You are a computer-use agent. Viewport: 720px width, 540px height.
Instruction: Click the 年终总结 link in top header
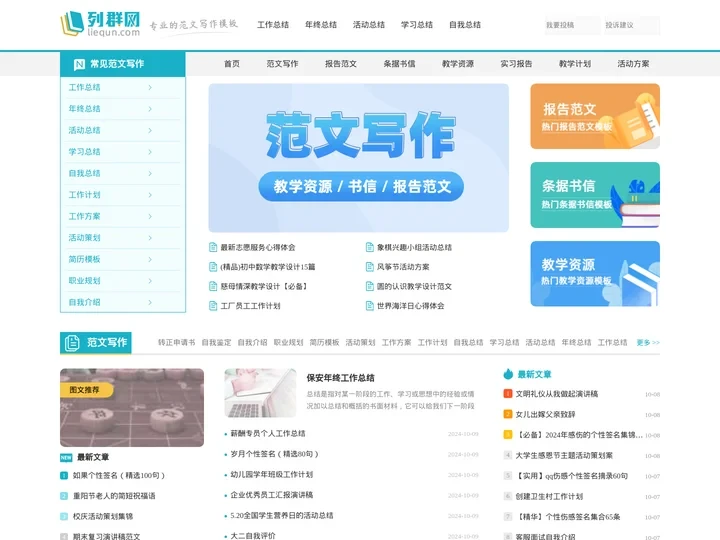[x=321, y=25]
